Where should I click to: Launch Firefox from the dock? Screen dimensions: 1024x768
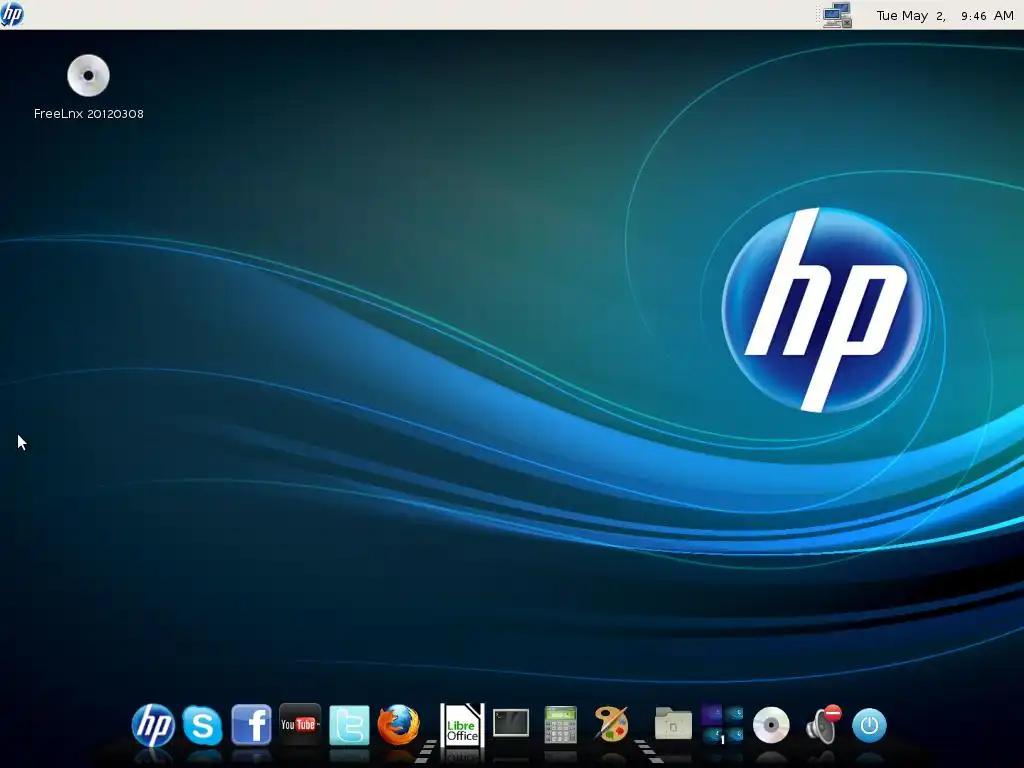pyautogui.click(x=398, y=725)
